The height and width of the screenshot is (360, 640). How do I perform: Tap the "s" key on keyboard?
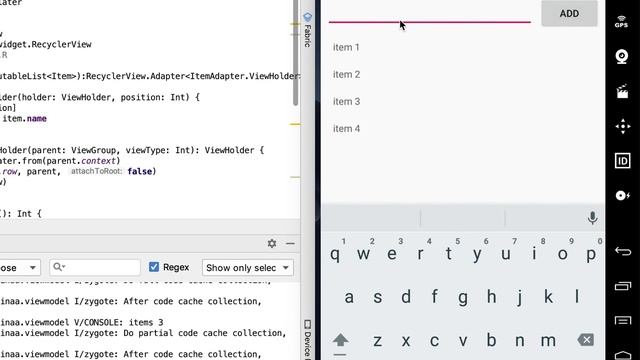[x=378, y=297]
